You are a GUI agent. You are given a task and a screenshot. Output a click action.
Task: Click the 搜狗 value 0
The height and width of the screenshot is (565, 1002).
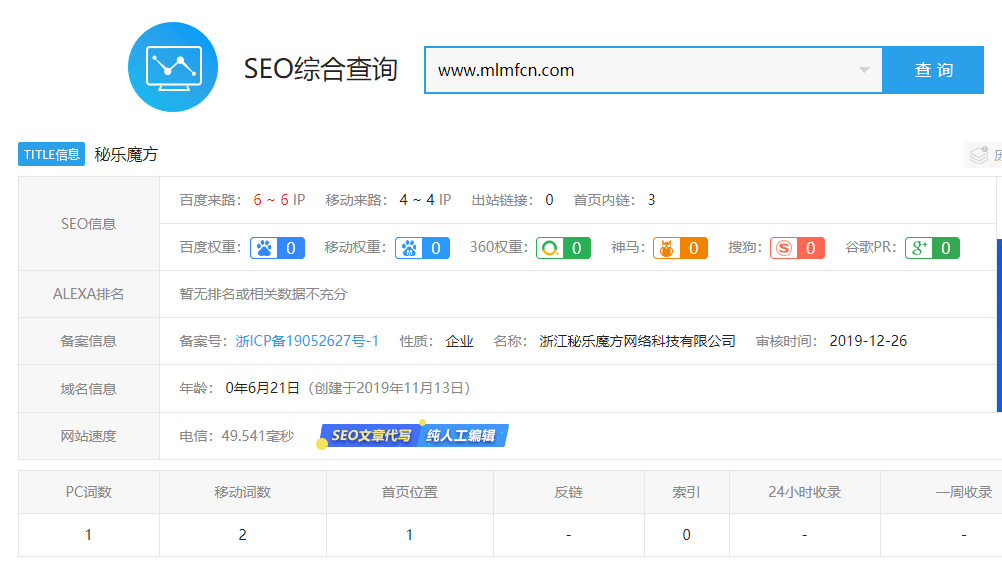click(810, 248)
